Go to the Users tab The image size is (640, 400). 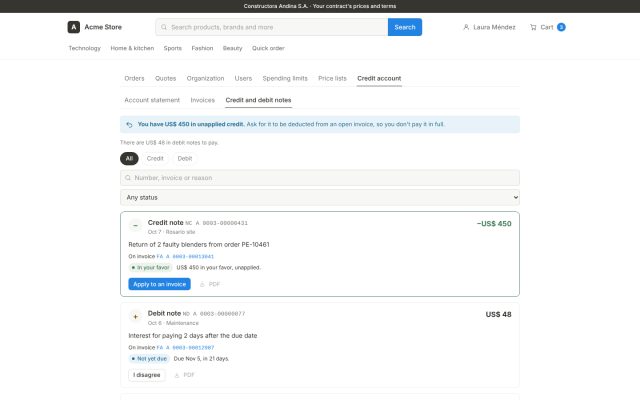coord(243,78)
